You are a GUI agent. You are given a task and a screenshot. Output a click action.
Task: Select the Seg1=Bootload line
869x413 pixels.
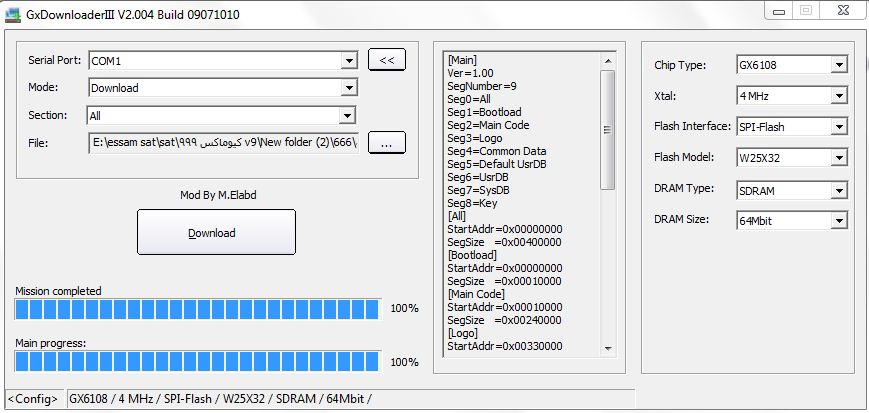tap(484, 112)
